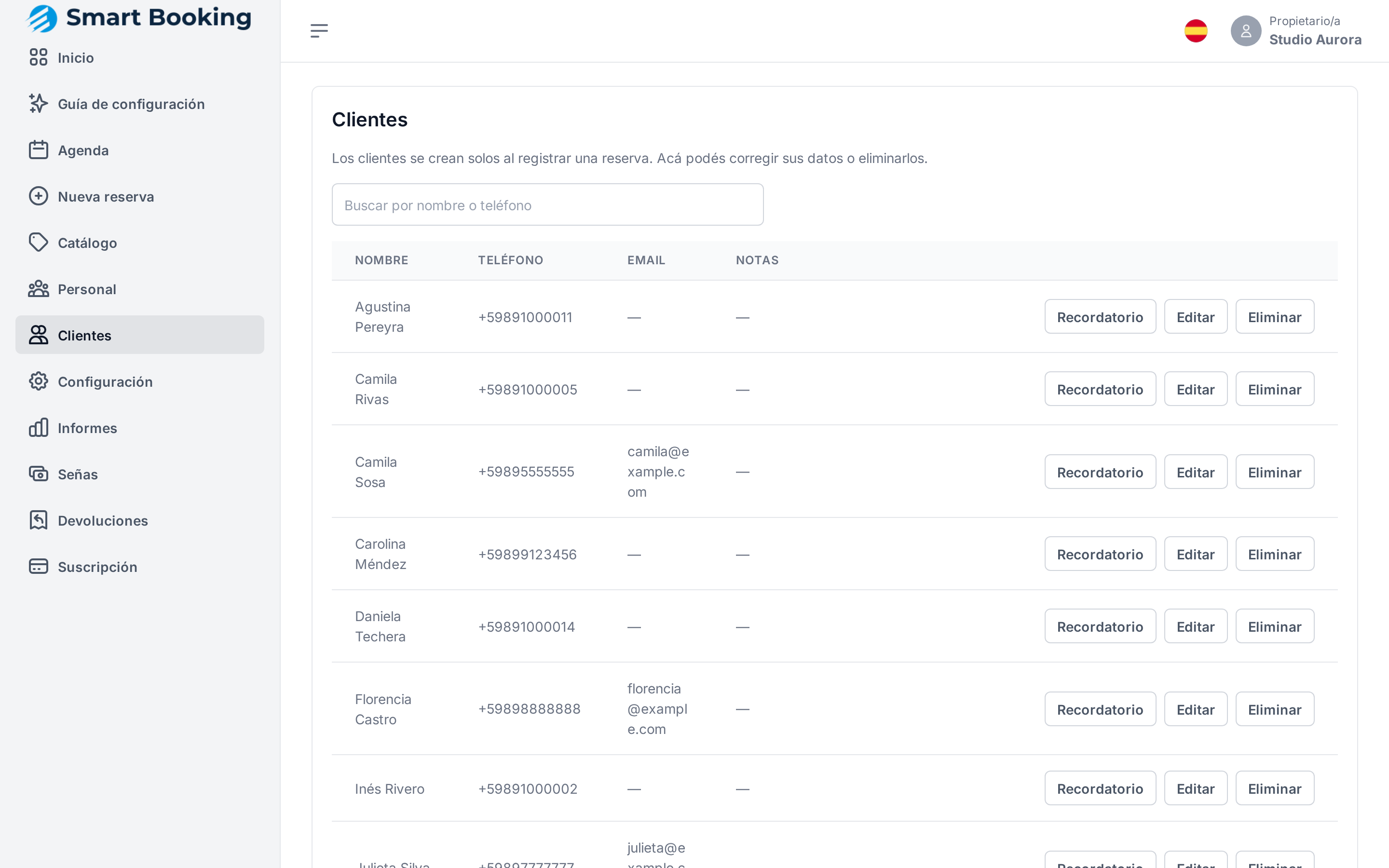Click the Informes bar chart icon
The width and height of the screenshot is (1389, 868).
[x=39, y=428]
